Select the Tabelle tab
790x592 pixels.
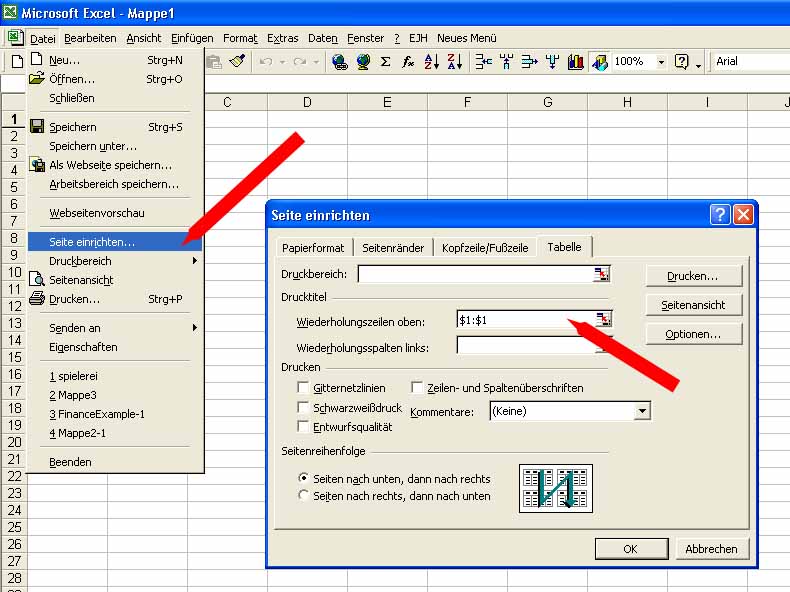click(x=564, y=247)
